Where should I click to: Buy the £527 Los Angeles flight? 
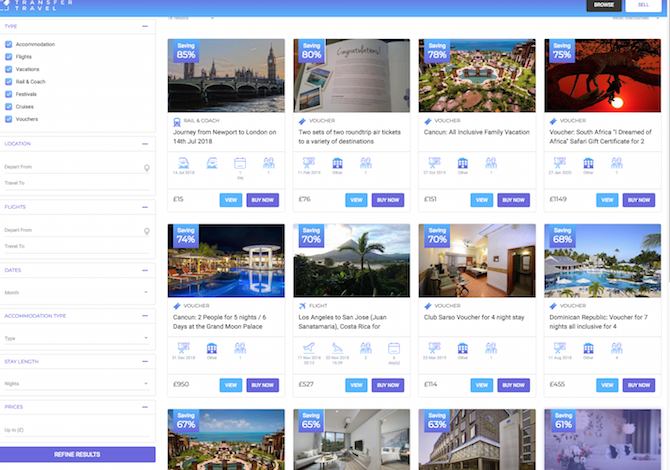tap(388, 385)
